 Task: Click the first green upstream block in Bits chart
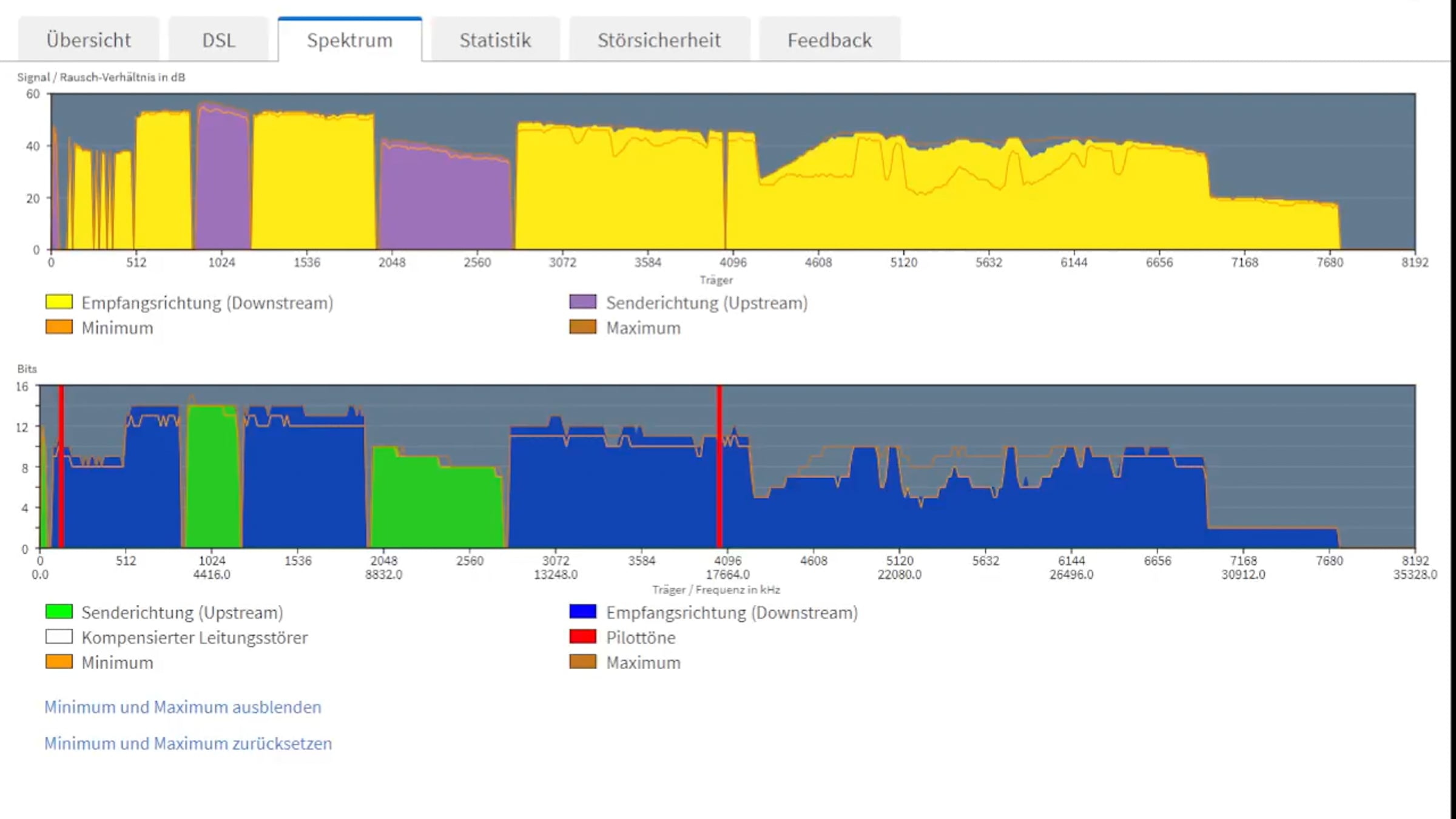coord(213,477)
